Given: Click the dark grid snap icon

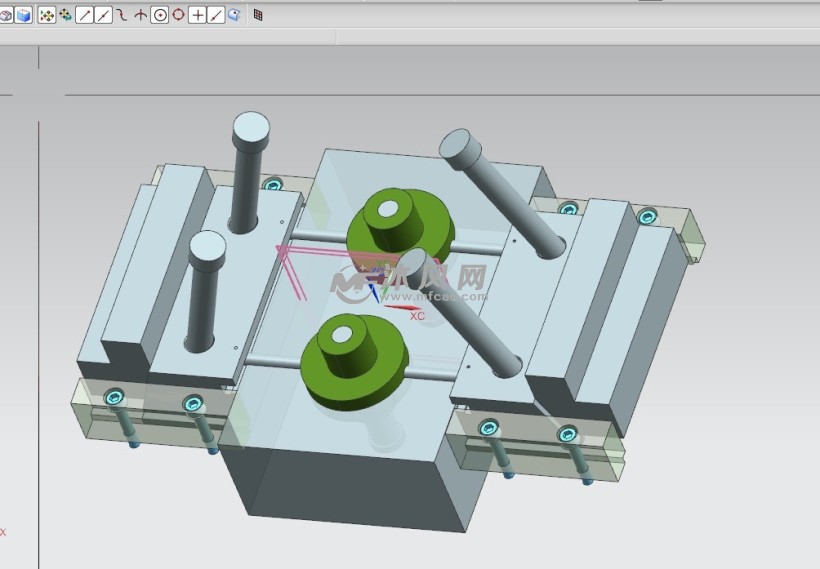Looking at the screenshot, I should [x=258, y=15].
